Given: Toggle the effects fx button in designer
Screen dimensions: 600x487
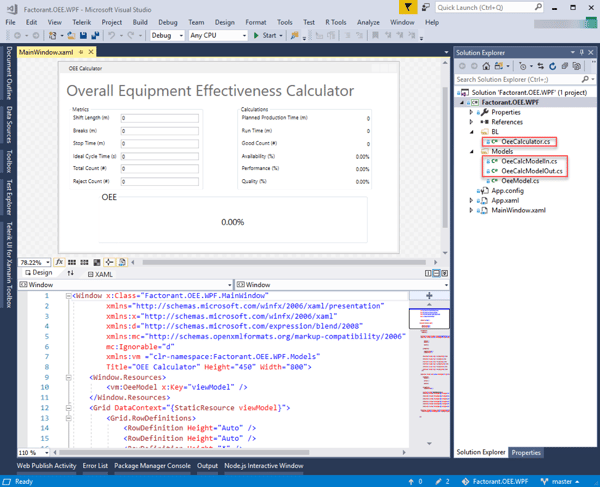Looking at the screenshot, I should click(x=59, y=262).
